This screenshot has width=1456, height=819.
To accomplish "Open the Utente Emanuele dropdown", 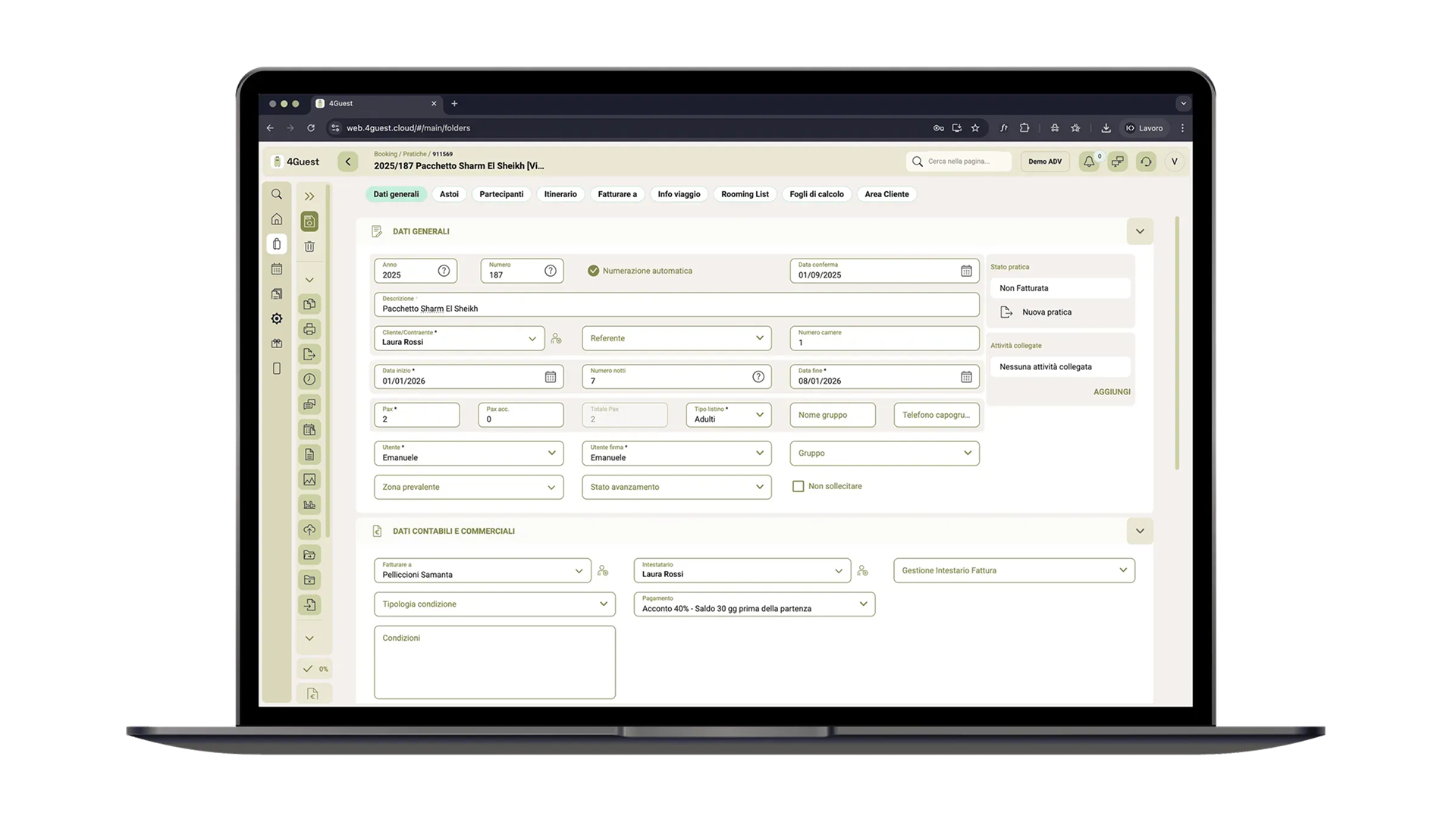I will pos(469,453).
